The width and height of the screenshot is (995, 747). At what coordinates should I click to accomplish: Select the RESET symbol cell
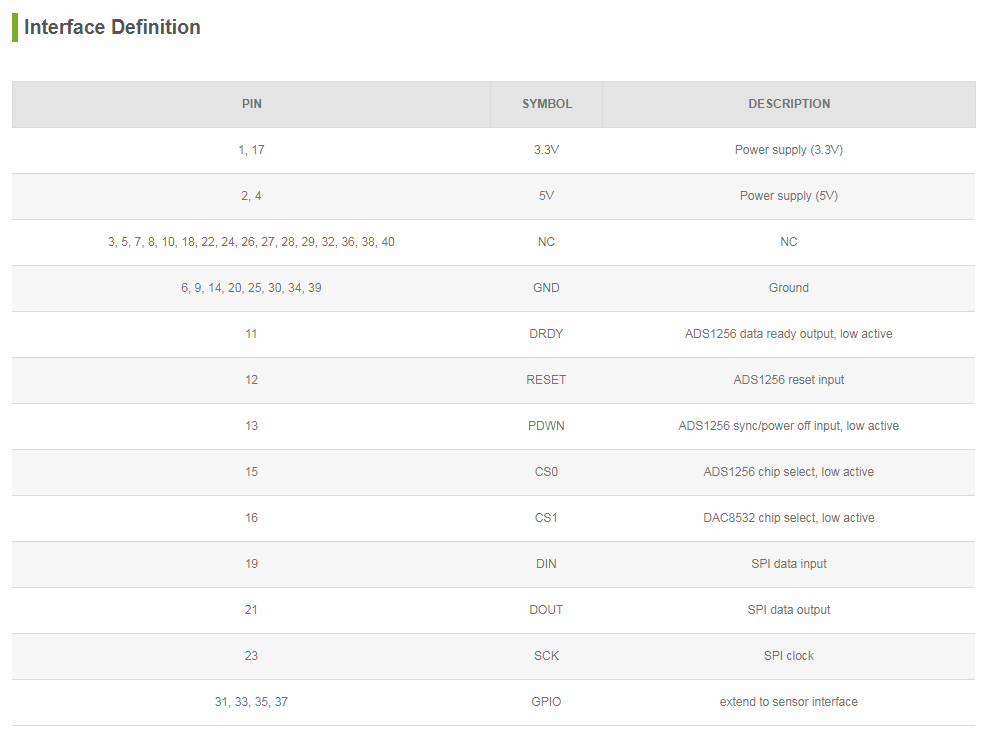(546, 380)
